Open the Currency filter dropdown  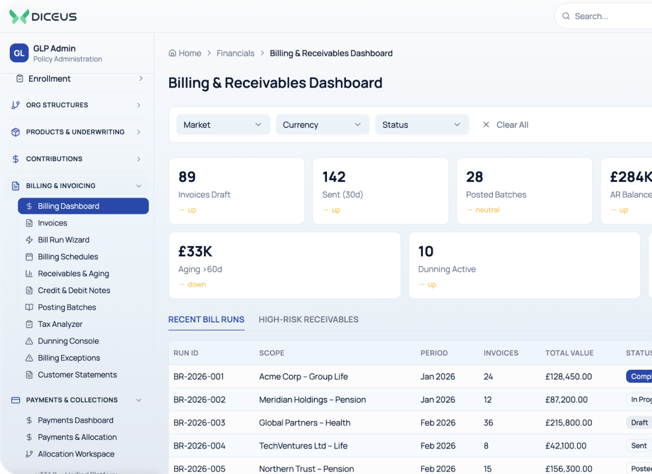(322, 125)
